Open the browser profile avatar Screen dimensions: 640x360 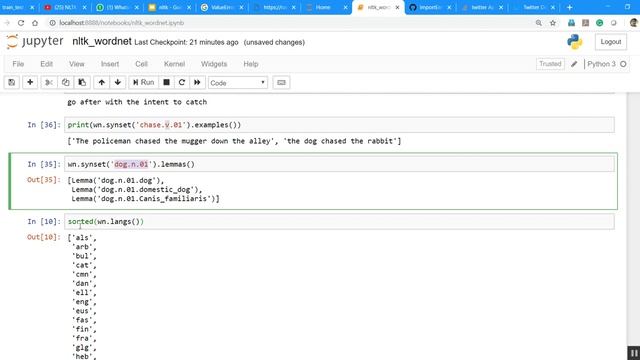click(634, 23)
